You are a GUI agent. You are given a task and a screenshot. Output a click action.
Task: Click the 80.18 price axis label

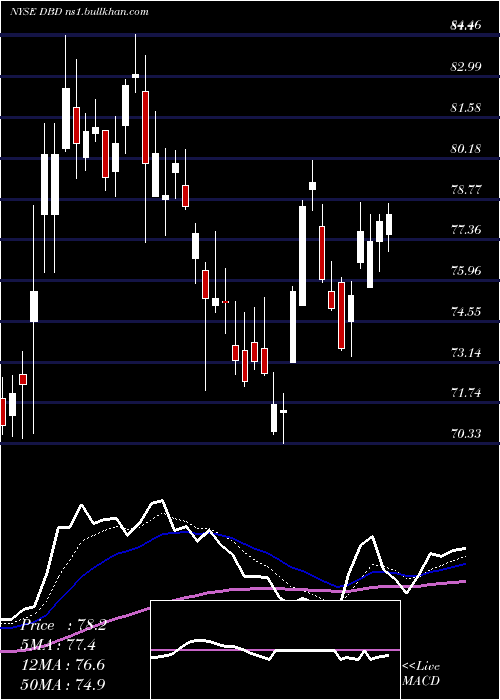(x=466, y=148)
